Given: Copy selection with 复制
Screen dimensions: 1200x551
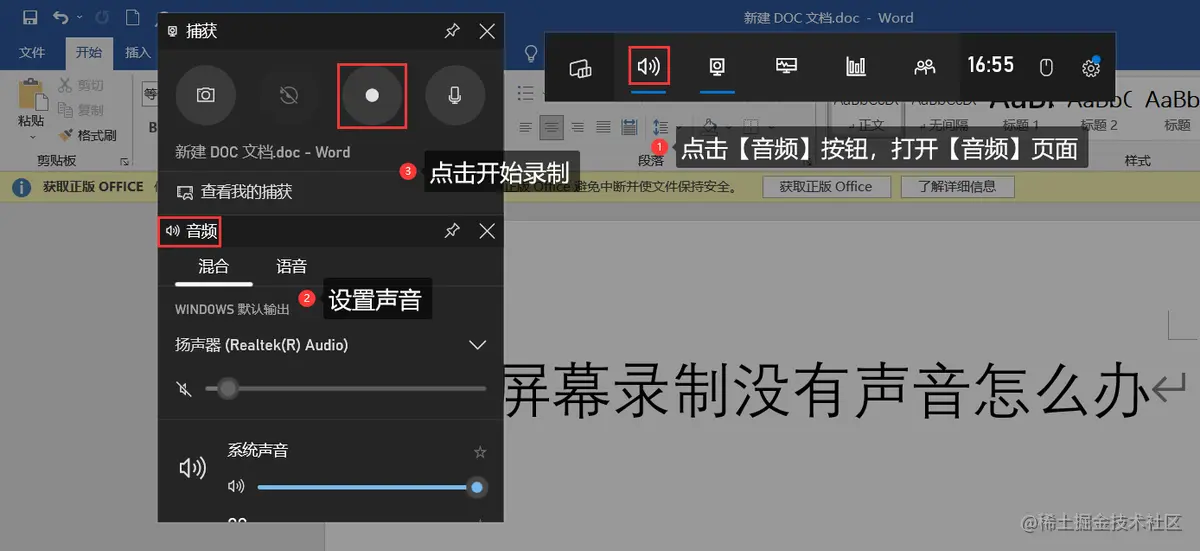Looking at the screenshot, I should (x=80, y=110).
